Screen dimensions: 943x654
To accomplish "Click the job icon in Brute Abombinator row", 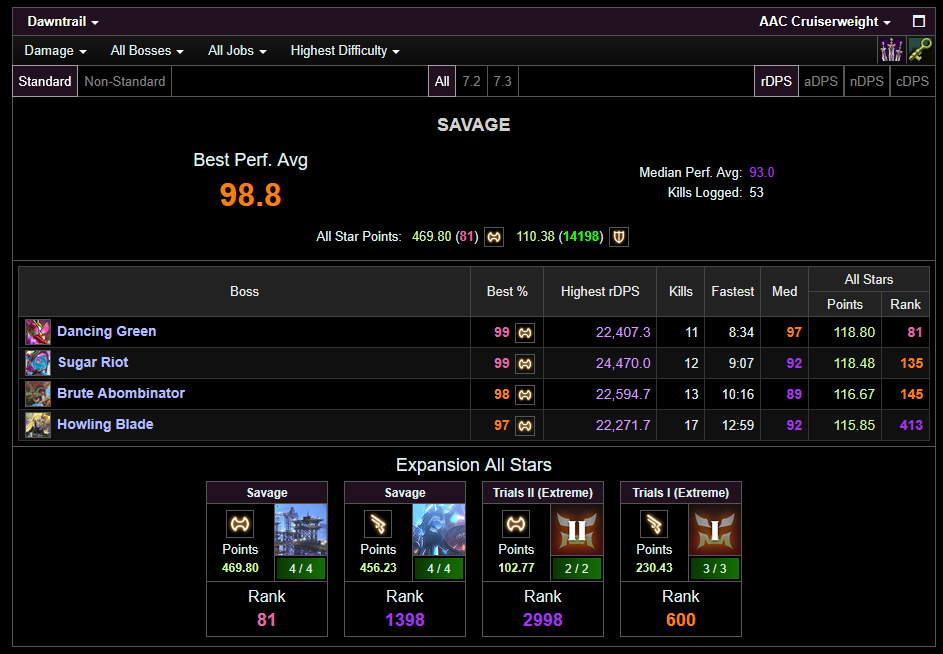I will pyautogui.click(x=525, y=395).
